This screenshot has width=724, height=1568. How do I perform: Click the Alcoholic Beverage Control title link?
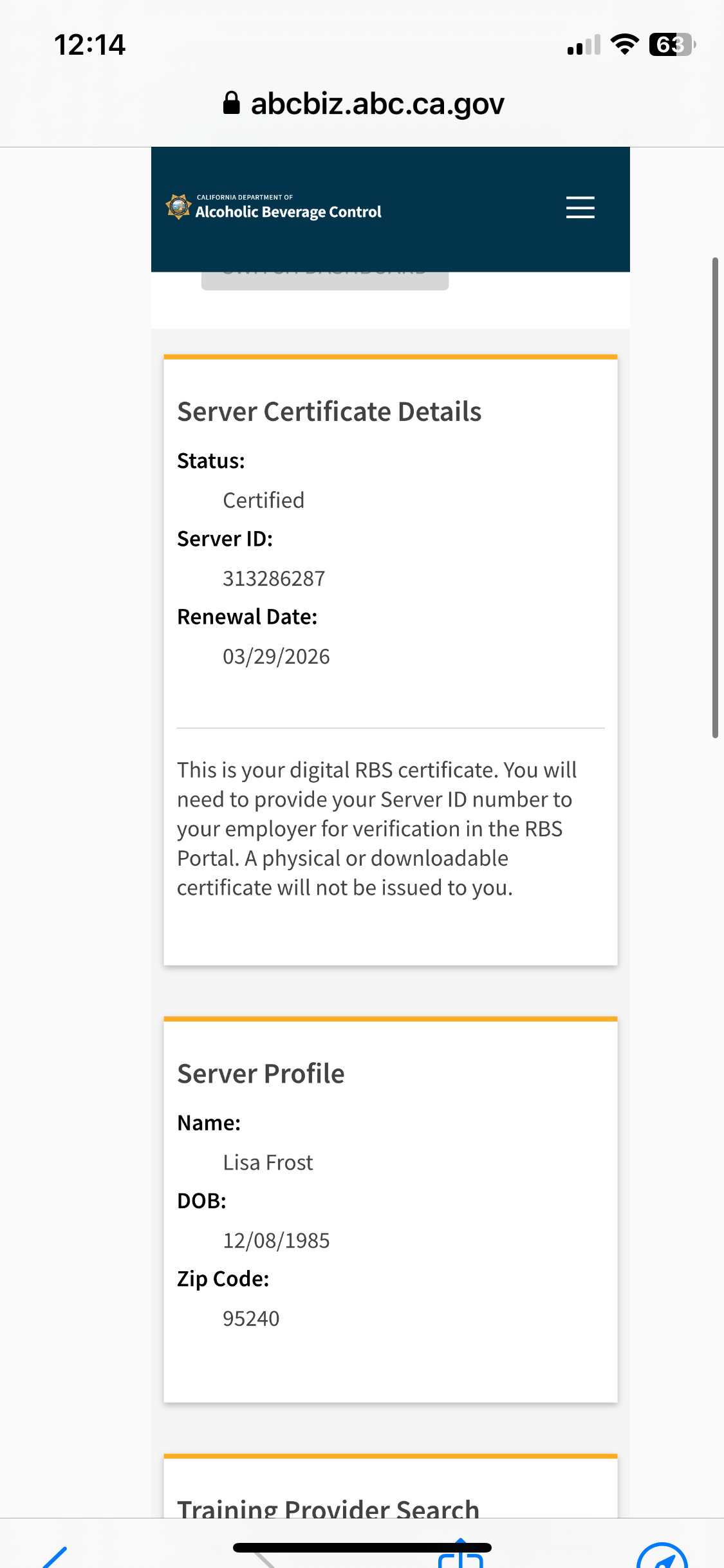(x=288, y=212)
